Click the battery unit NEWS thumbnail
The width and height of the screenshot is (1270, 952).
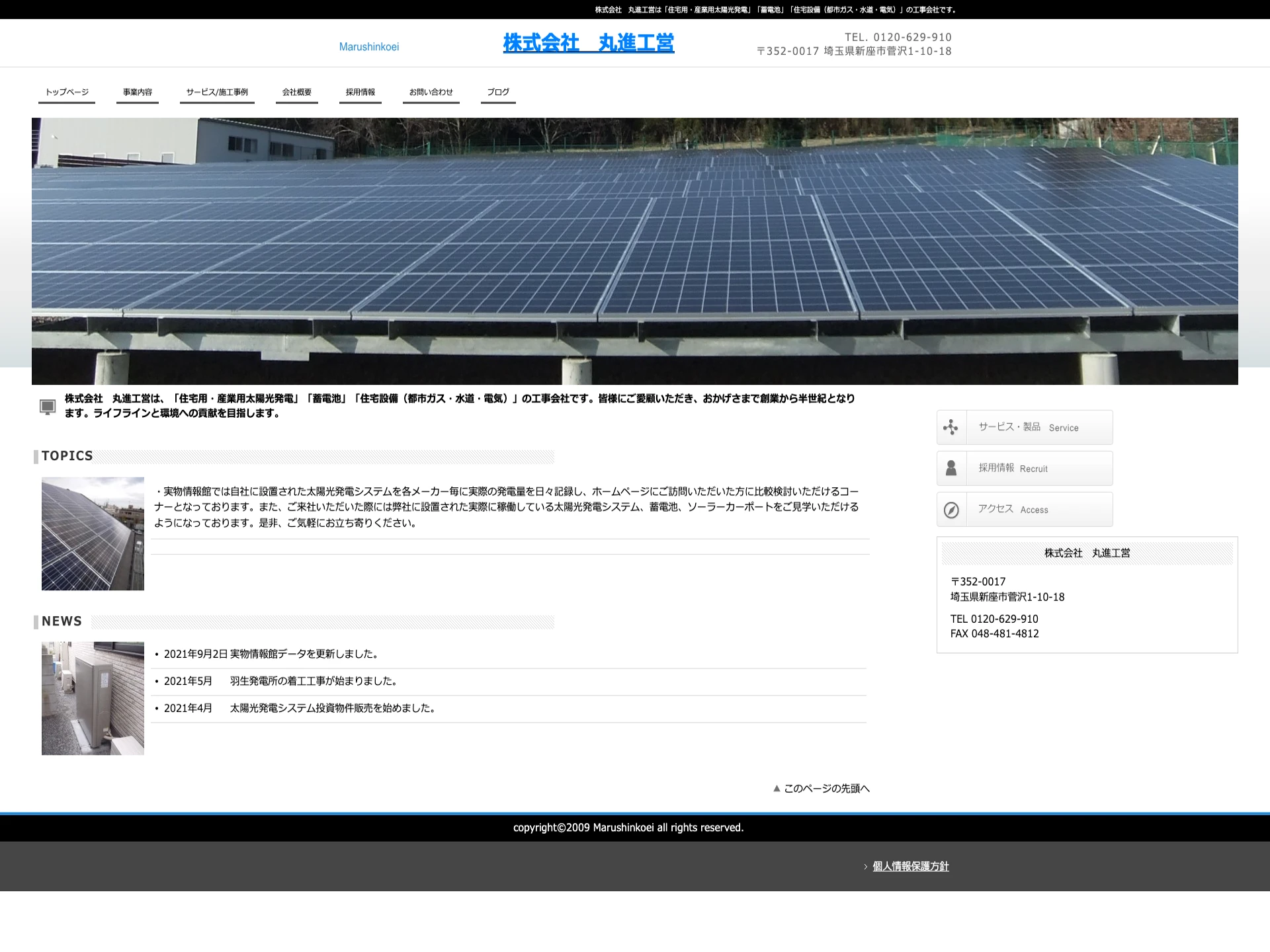93,698
